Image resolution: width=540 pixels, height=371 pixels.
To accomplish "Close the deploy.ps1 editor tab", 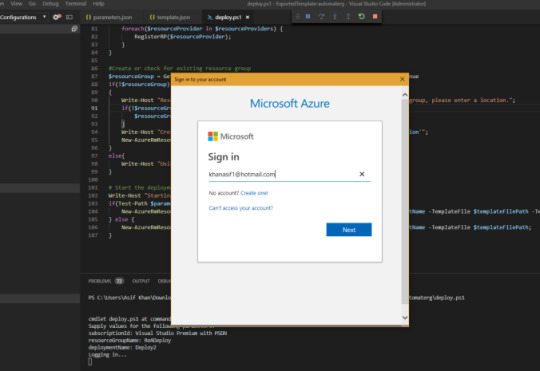I will coord(247,17).
